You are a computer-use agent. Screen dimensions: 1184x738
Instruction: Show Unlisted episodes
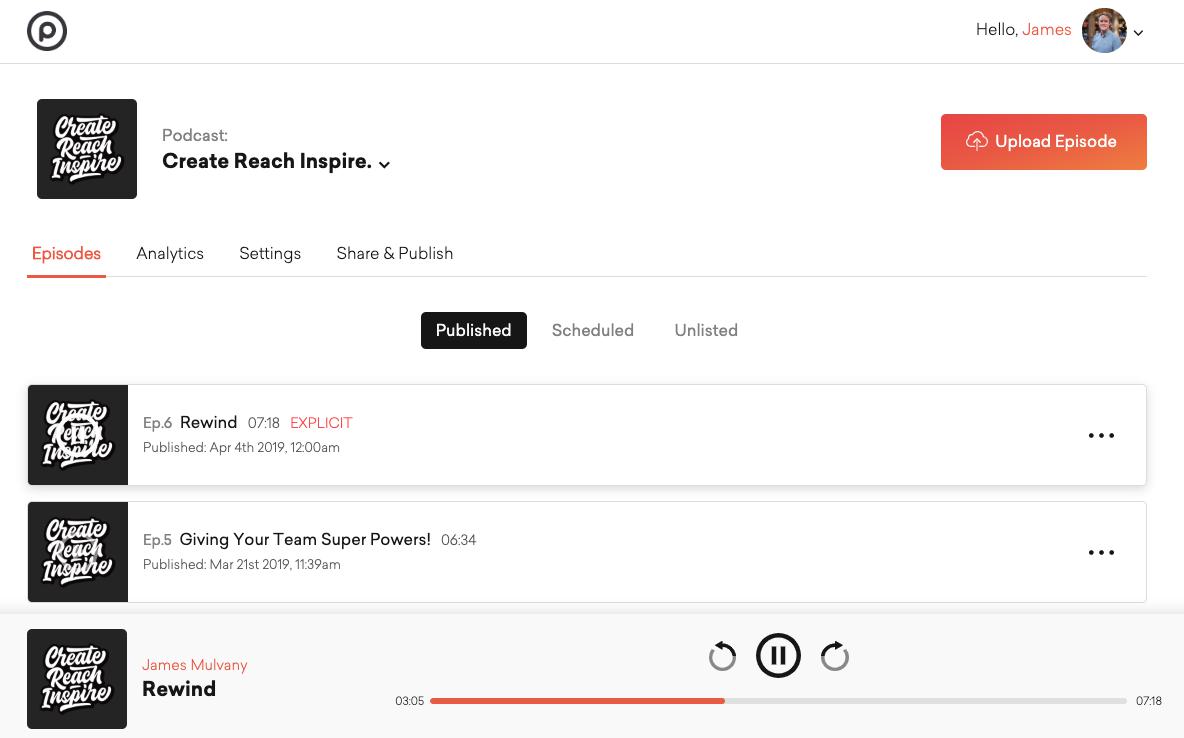(706, 331)
